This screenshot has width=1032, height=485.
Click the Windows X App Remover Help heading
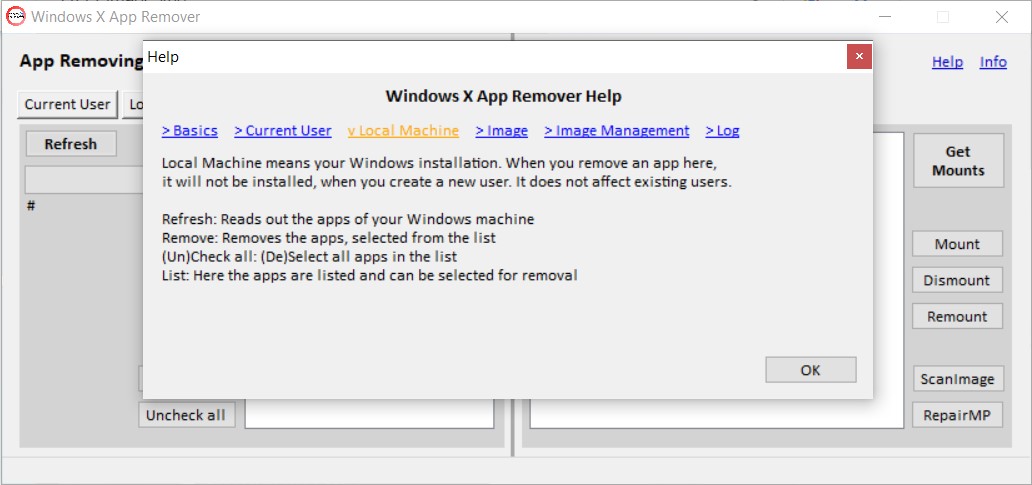(x=503, y=97)
